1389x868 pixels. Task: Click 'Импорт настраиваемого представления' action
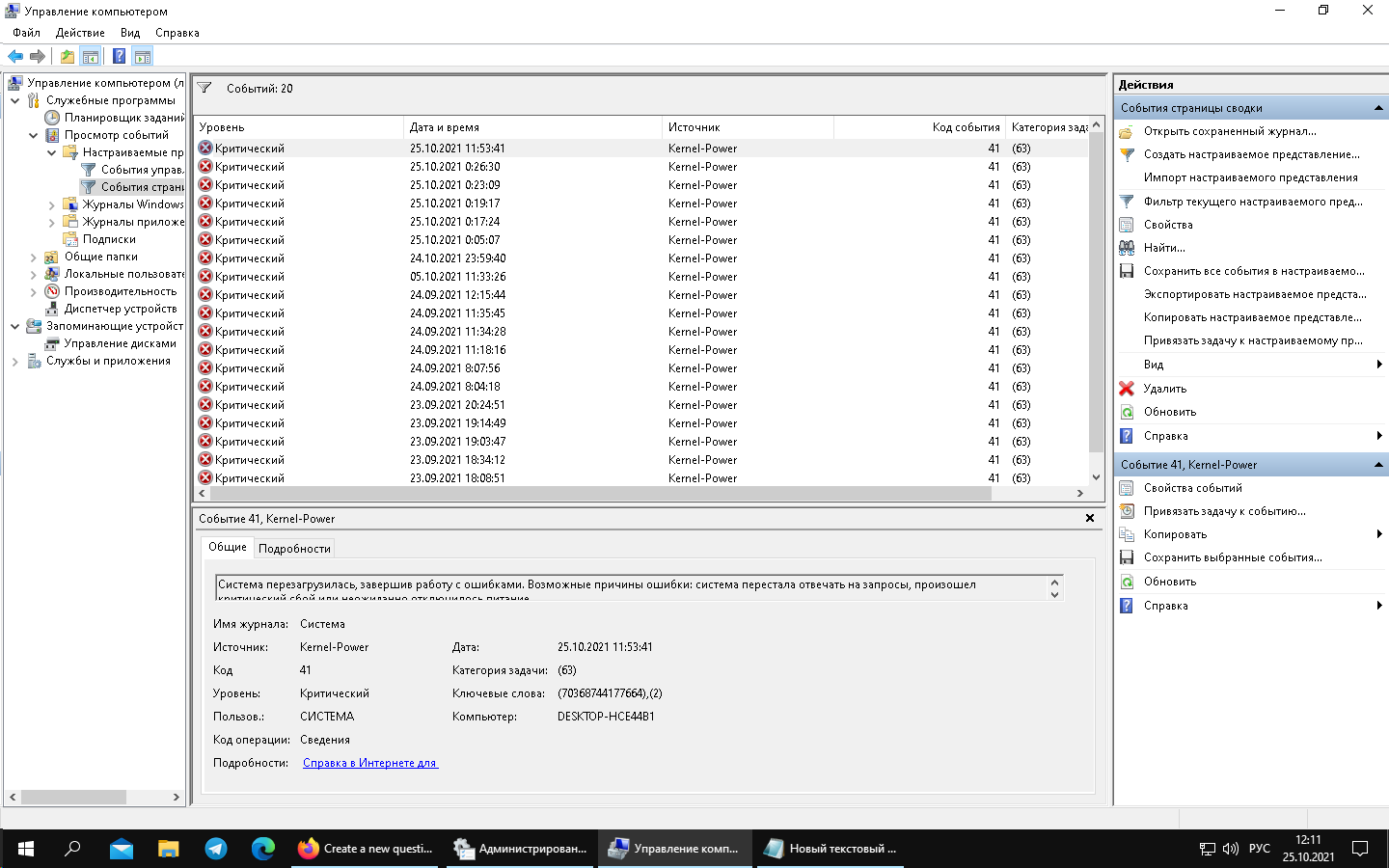tap(1250, 177)
